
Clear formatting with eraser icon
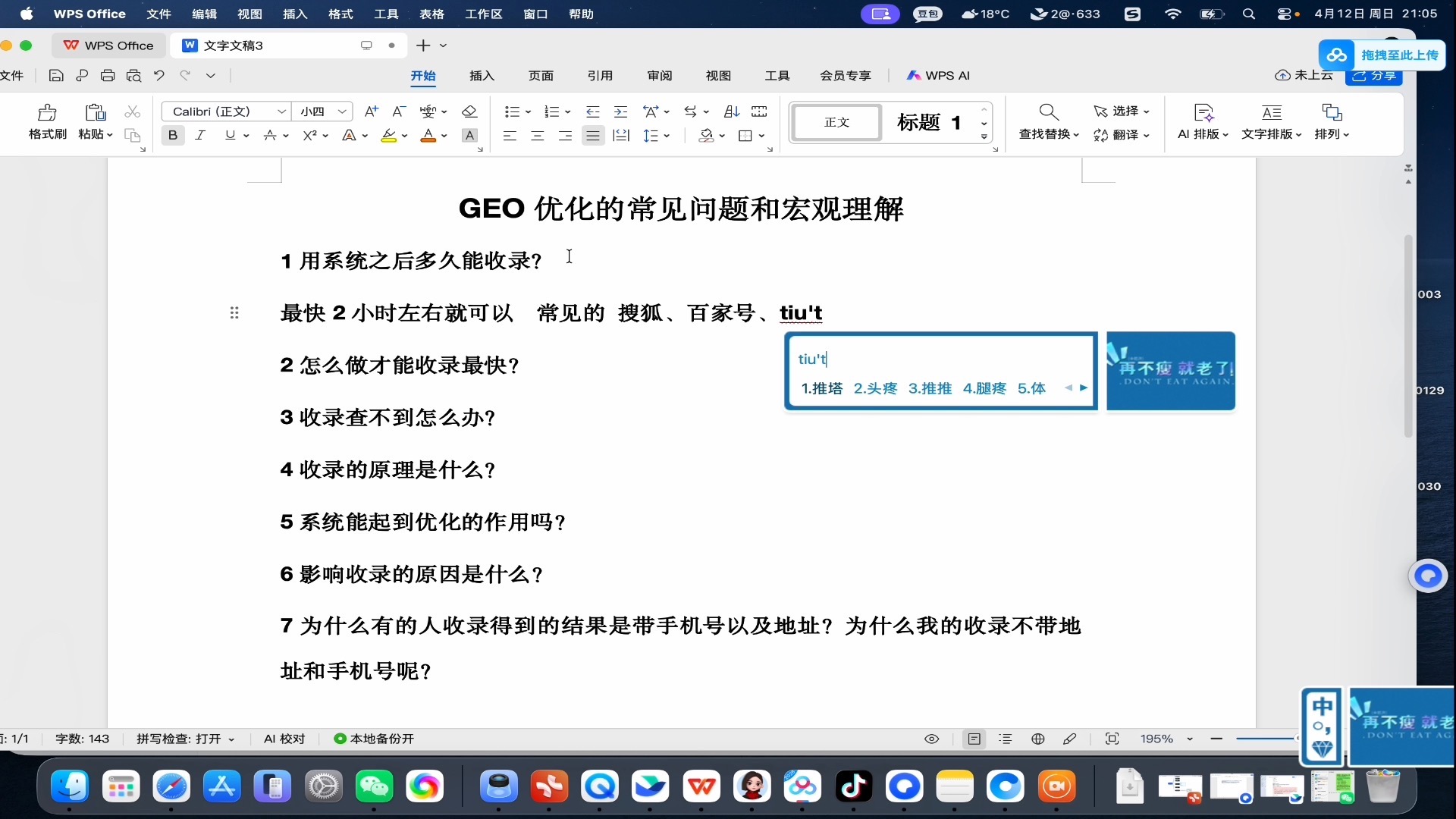[469, 111]
